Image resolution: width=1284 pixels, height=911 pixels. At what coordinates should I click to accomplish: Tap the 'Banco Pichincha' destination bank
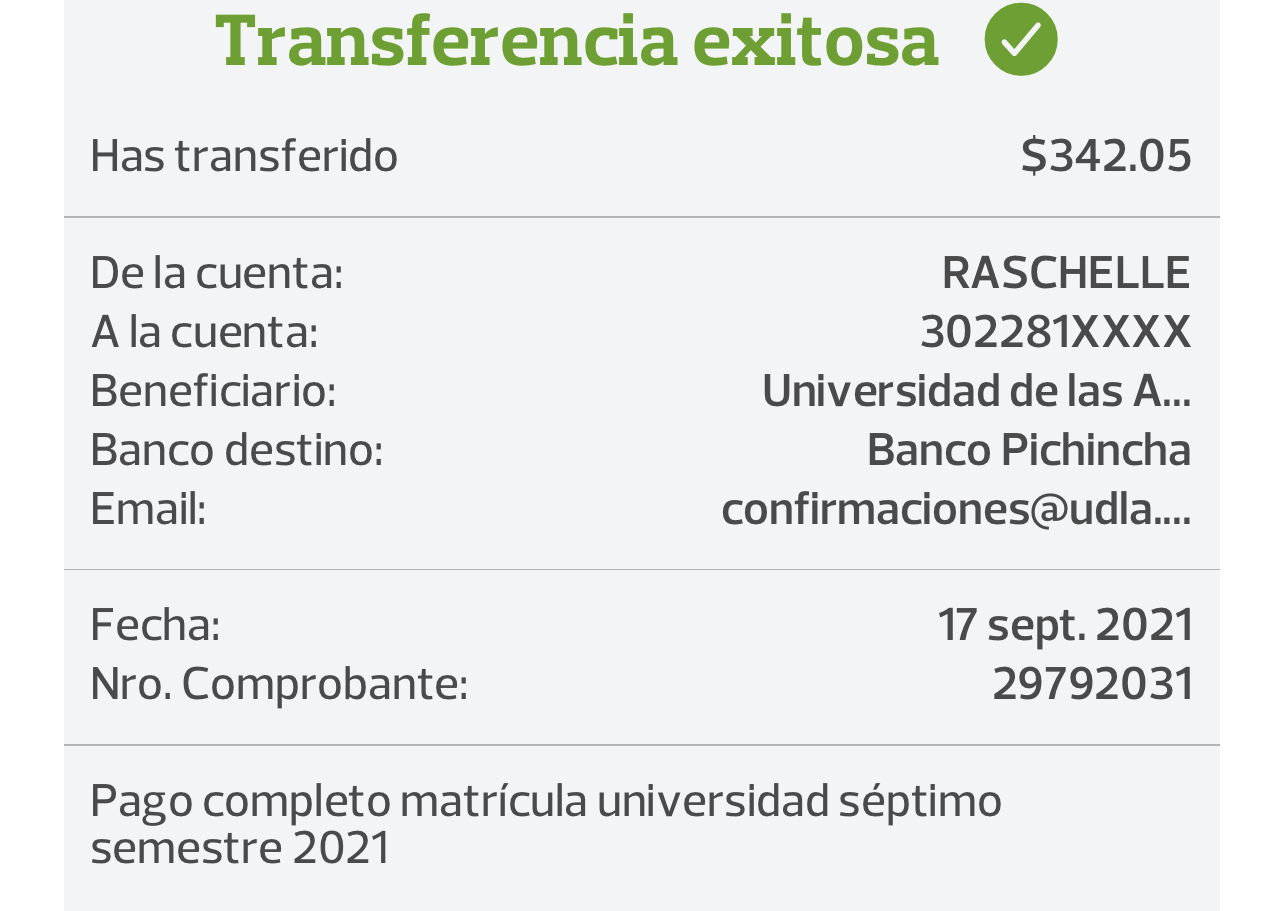(x=1028, y=450)
